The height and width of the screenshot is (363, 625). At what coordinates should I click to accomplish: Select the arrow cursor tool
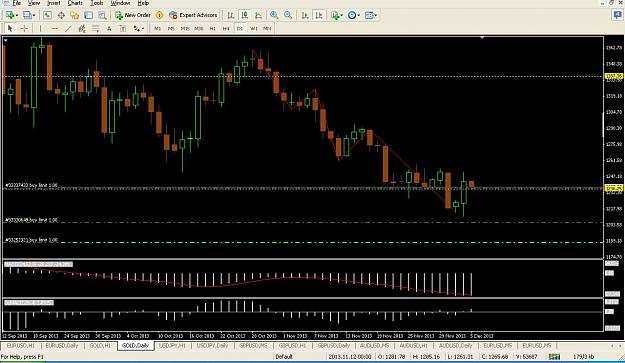coord(10,28)
